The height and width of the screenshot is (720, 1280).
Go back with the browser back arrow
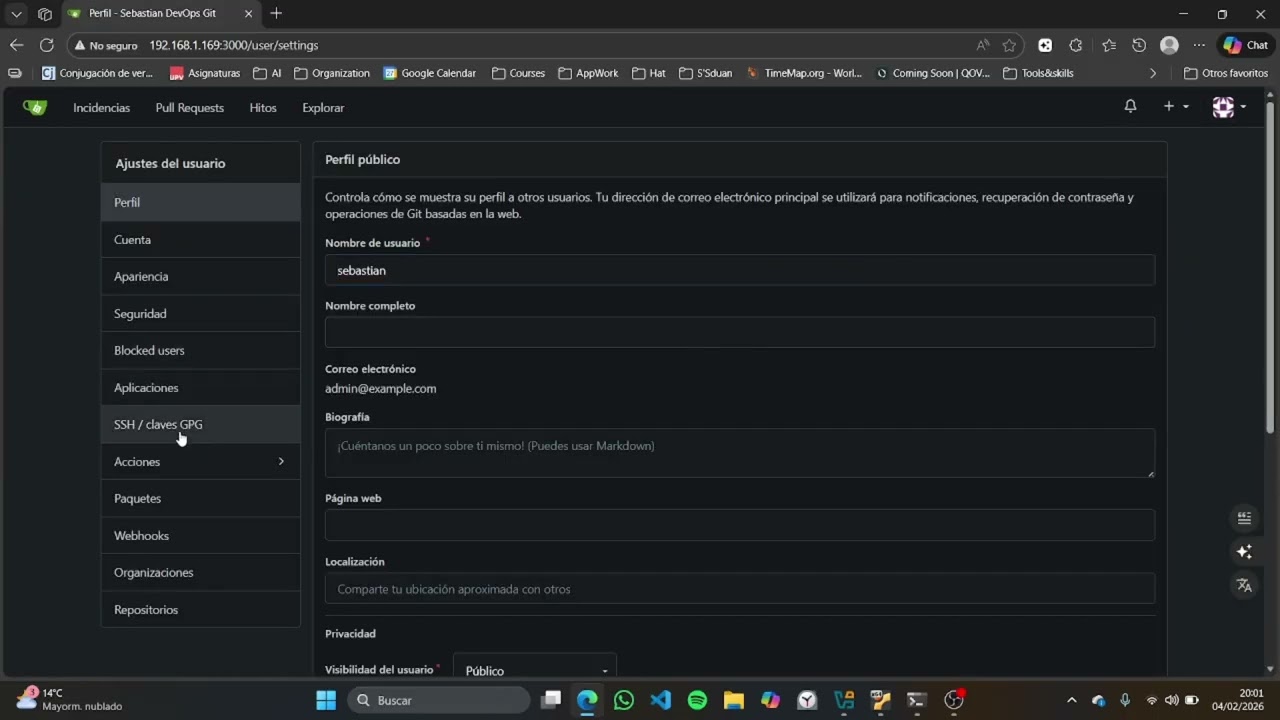tap(16, 45)
